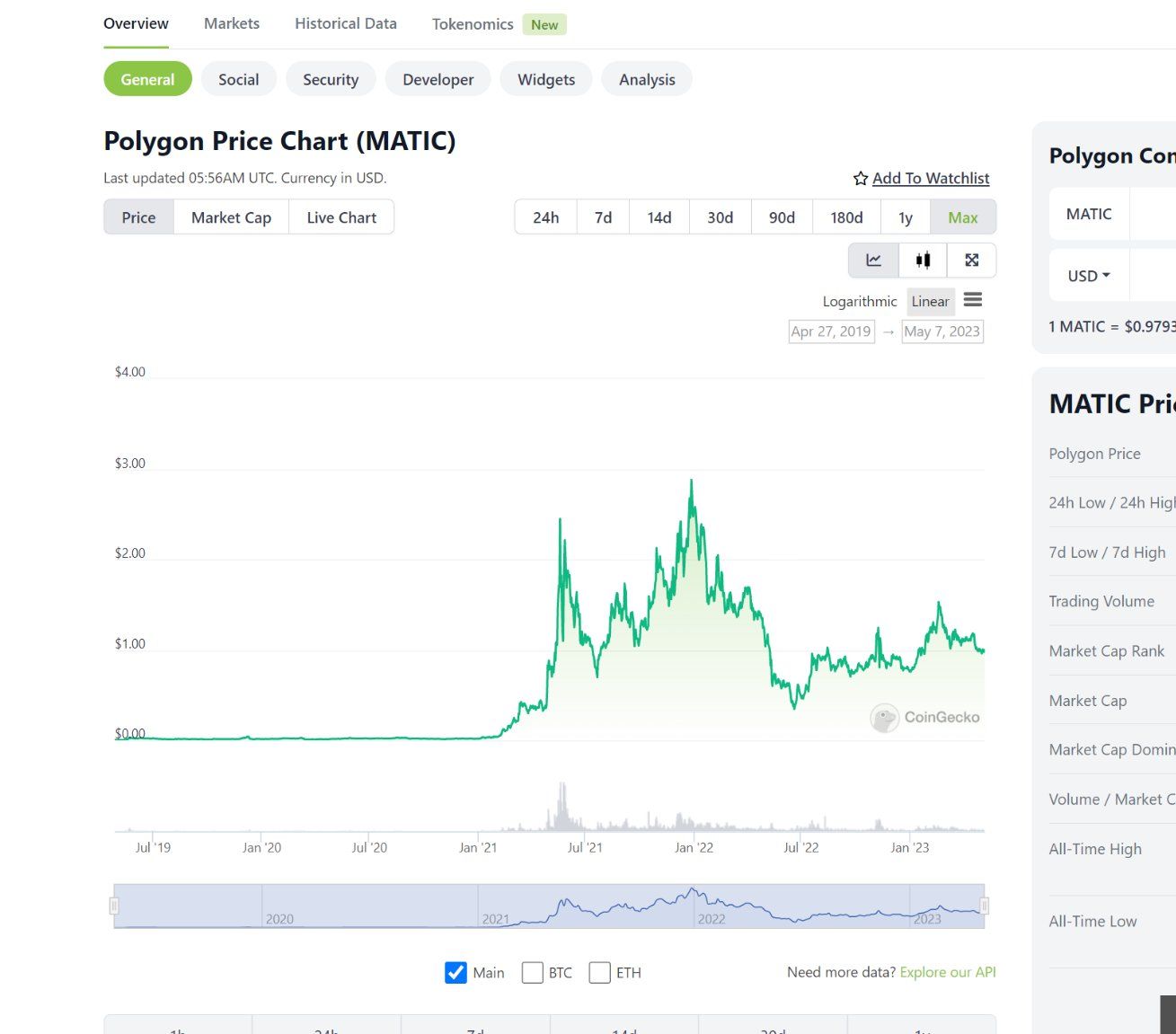The width and height of the screenshot is (1176, 1034).
Task: Click the left handle of range navigator
Action: pos(114,906)
